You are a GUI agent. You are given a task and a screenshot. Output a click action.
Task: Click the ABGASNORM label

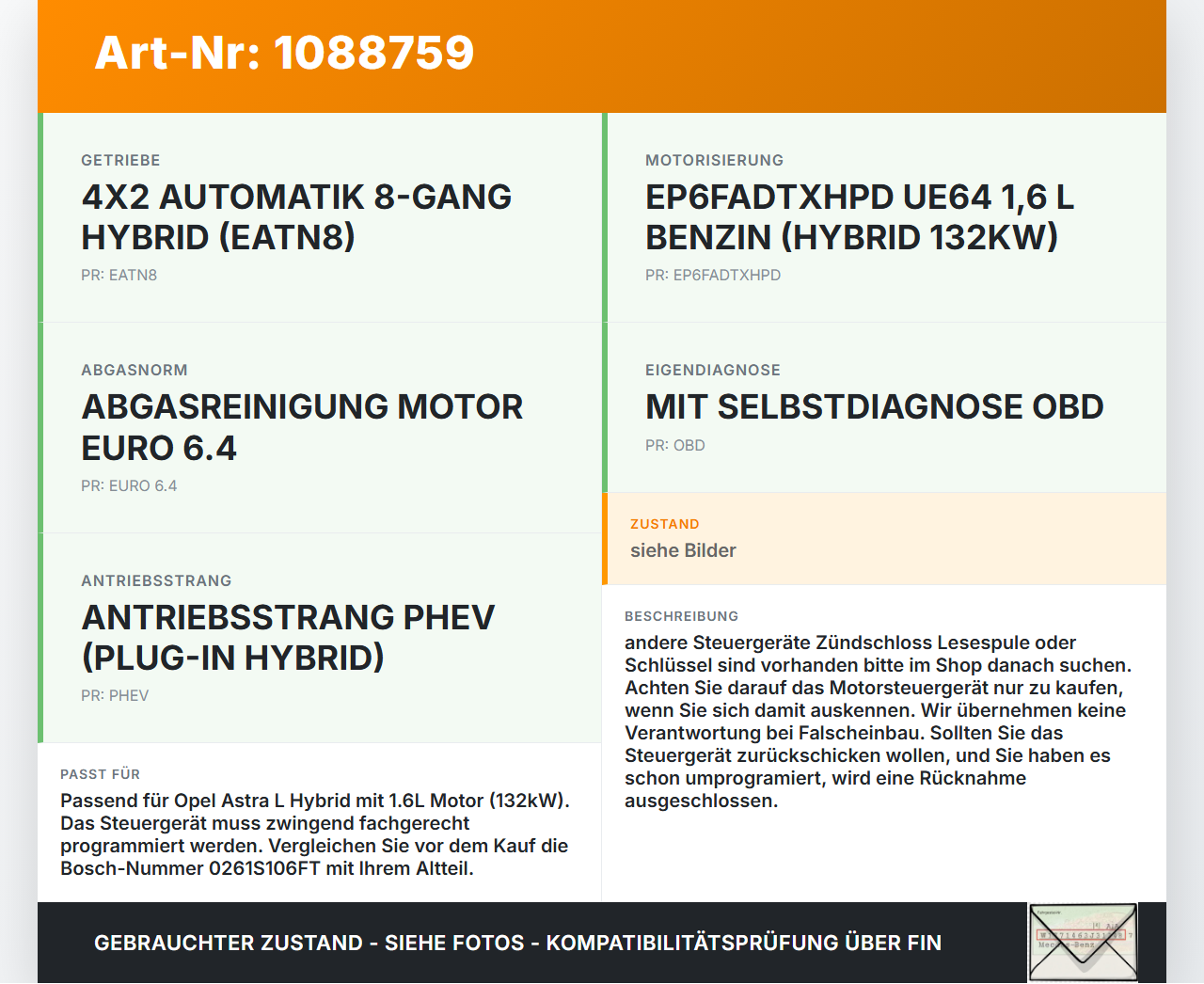[x=135, y=371]
